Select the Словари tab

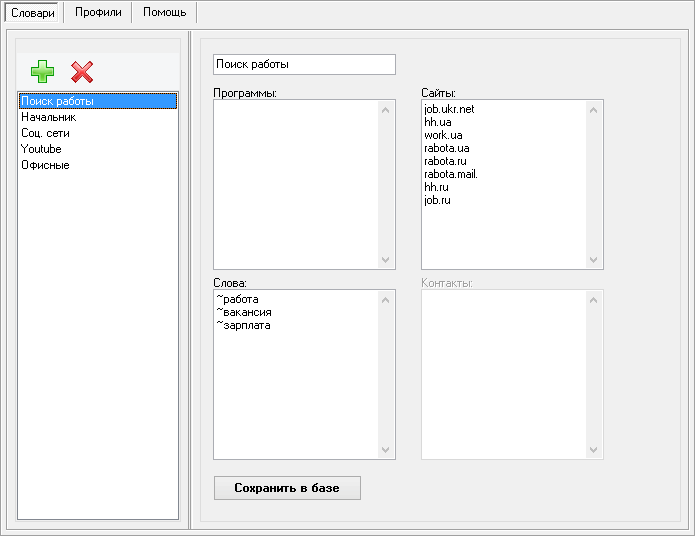(33, 12)
